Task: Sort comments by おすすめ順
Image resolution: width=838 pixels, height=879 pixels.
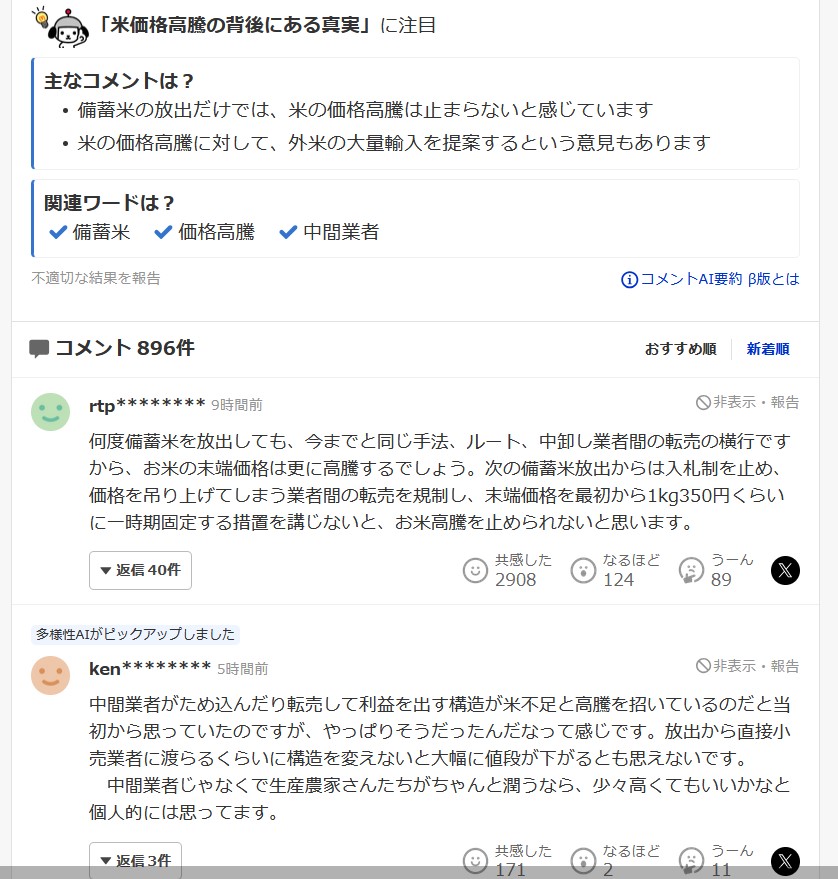Action: [680, 349]
